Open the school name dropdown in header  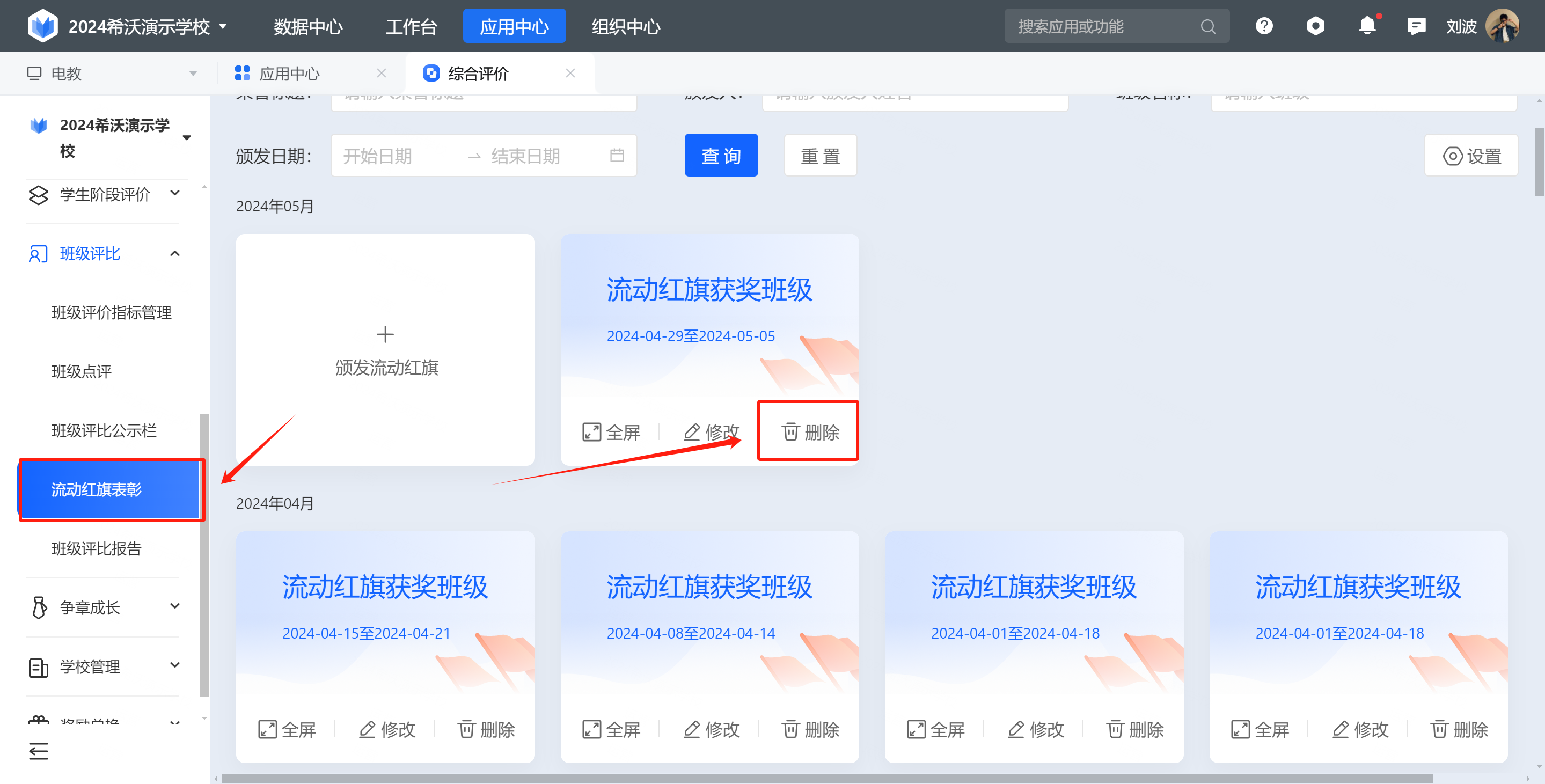pyautogui.click(x=223, y=26)
